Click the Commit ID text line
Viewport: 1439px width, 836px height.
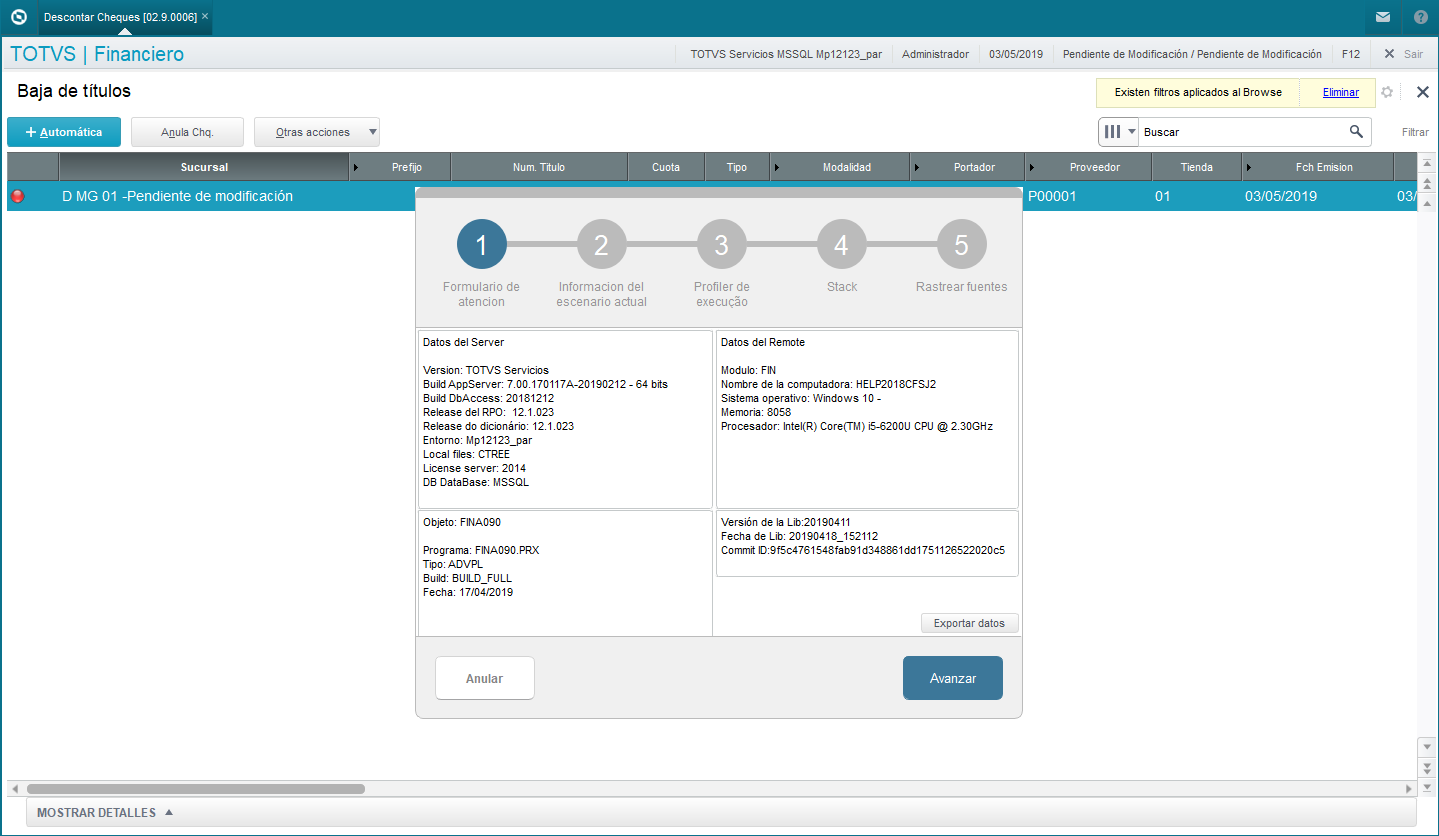point(863,550)
